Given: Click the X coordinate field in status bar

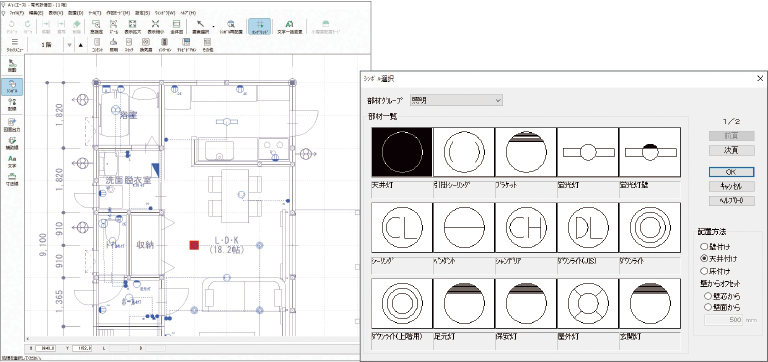Looking at the screenshot, I should (47, 348).
